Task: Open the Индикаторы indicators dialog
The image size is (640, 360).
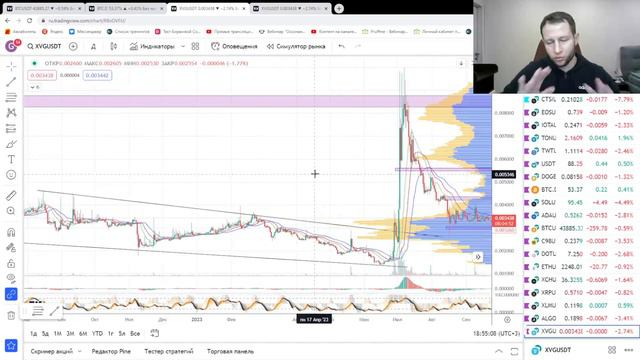Action: coord(152,47)
